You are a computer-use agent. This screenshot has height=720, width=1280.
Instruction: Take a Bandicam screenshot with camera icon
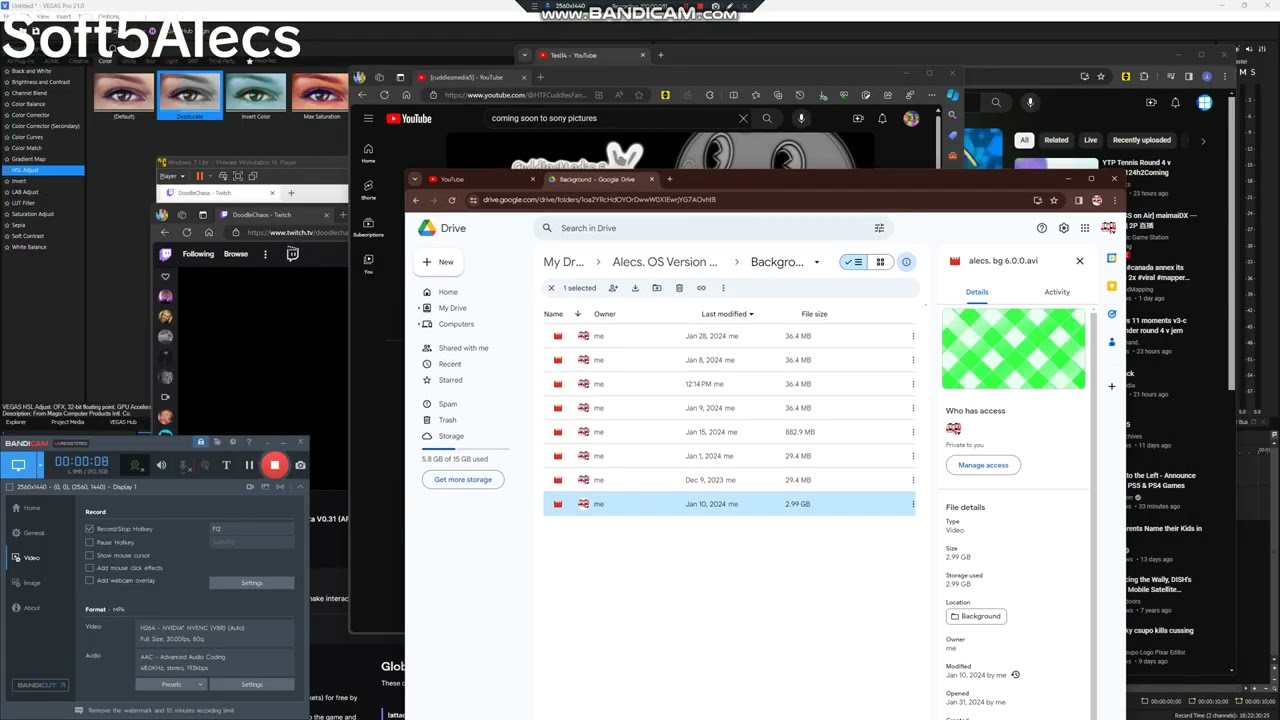(300, 465)
